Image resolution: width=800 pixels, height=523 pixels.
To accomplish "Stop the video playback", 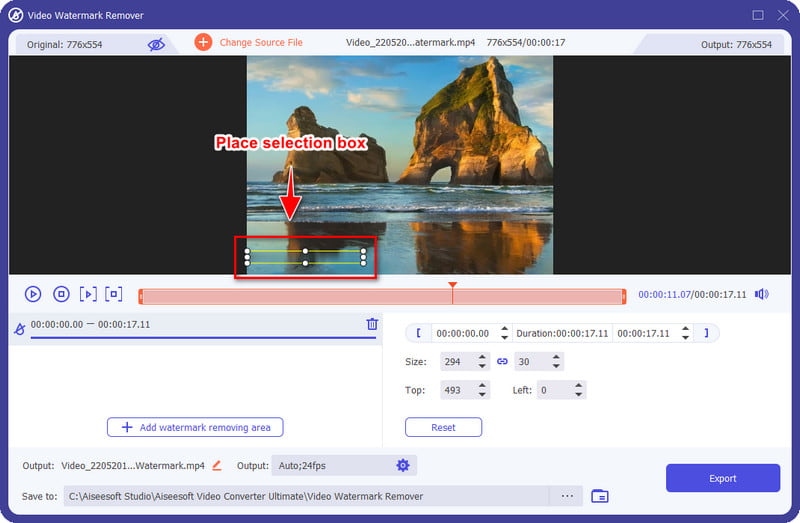I will coord(60,294).
